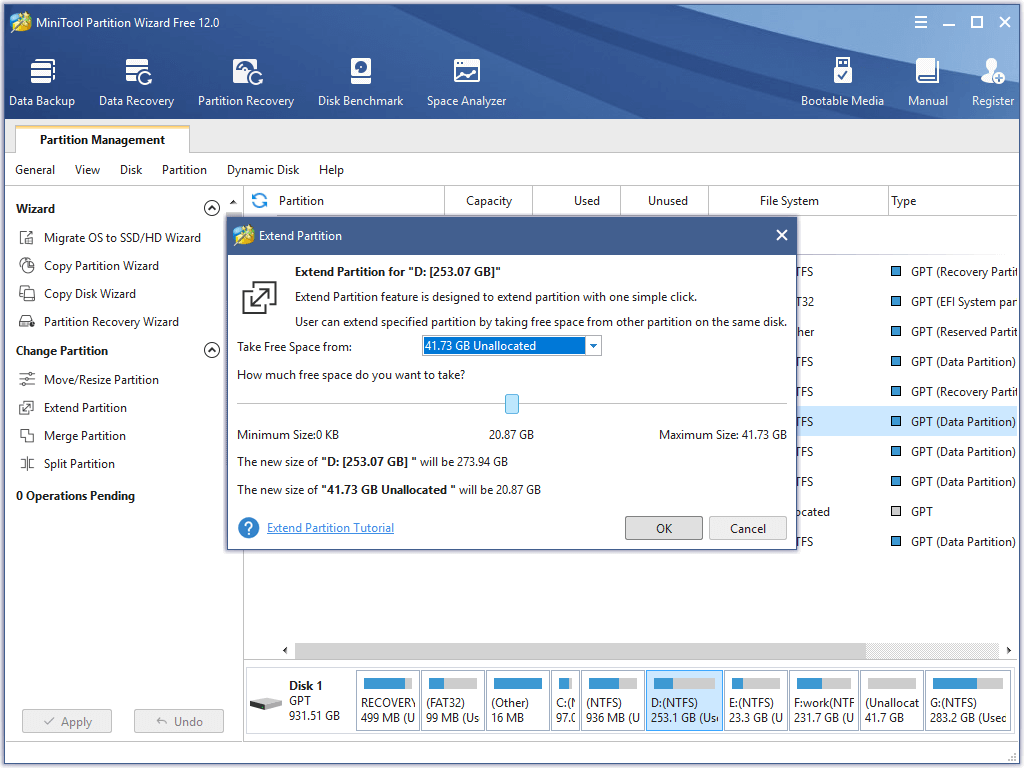Start Migrate OS to SSD/HD Wizard

pos(110,238)
